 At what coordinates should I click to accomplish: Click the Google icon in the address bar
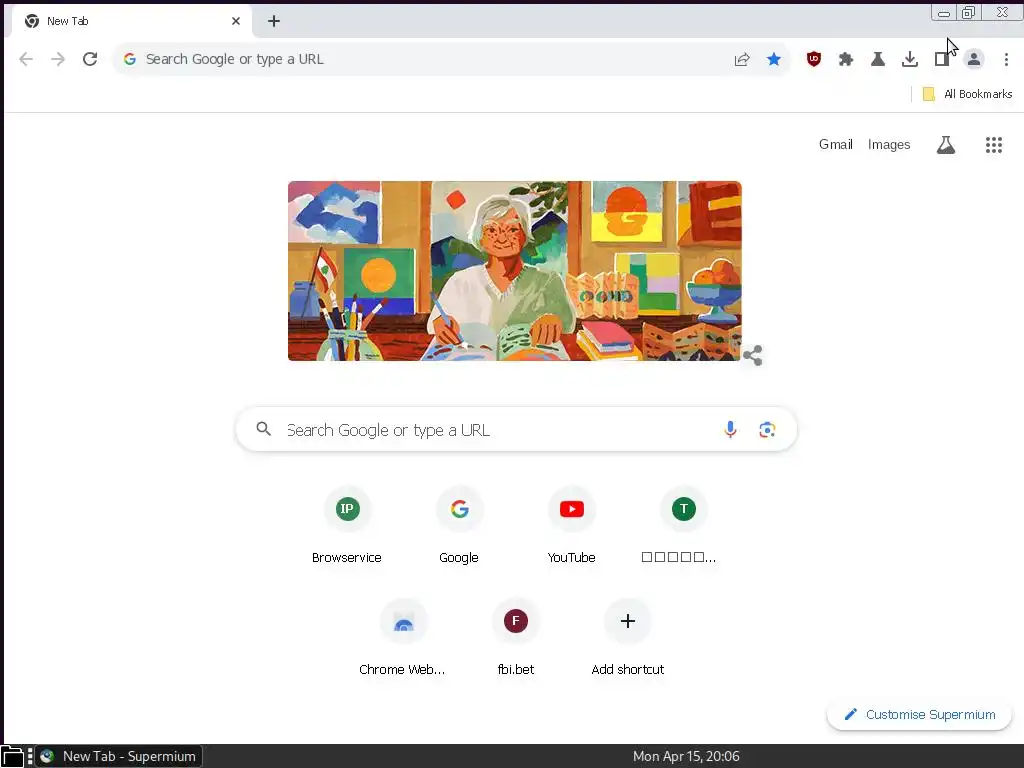tap(130, 59)
